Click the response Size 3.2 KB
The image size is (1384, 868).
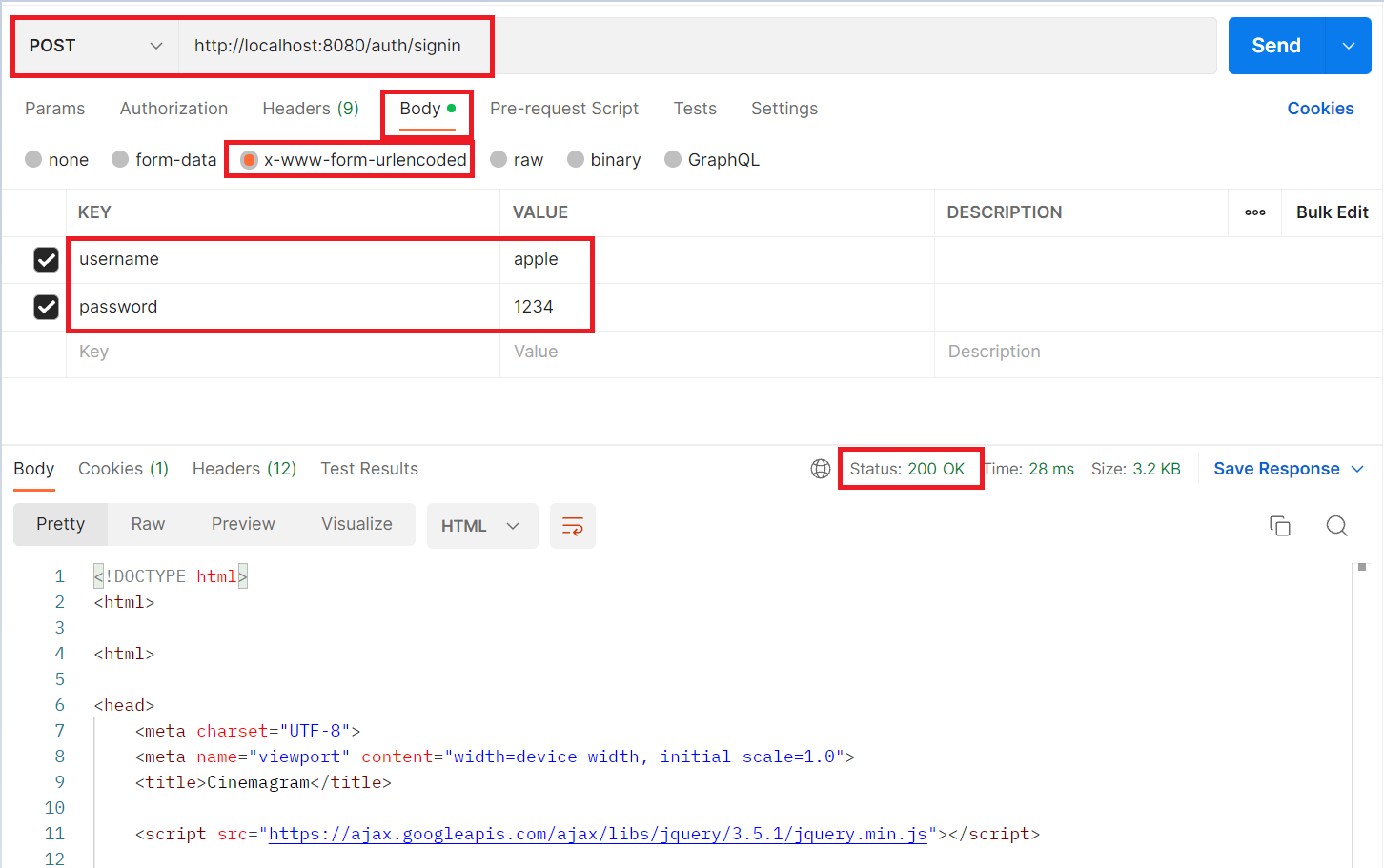click(x=1136, y=469)
